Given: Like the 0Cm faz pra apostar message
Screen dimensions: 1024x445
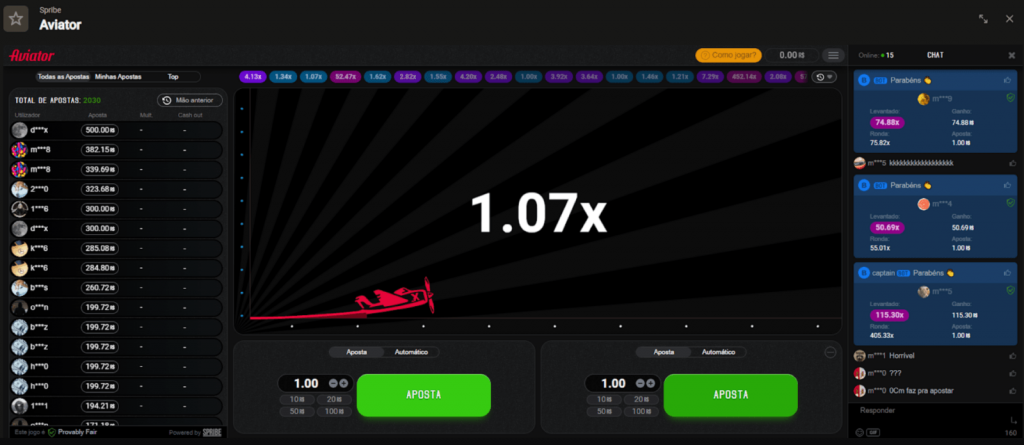Looking at the screenshot, I should [1012, 391].
